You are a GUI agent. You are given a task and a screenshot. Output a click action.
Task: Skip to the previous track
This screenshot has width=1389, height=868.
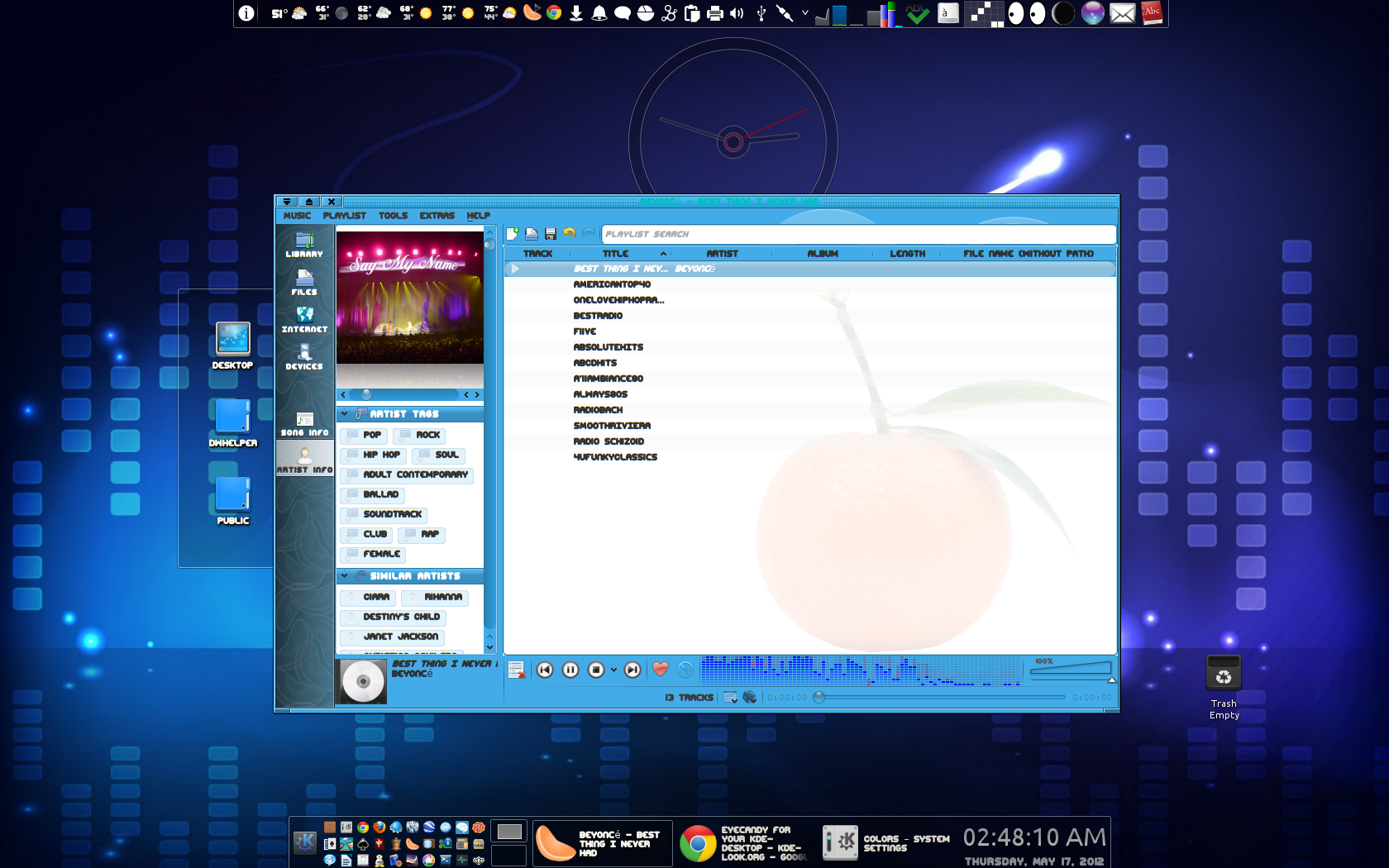(x=545, y=670)
